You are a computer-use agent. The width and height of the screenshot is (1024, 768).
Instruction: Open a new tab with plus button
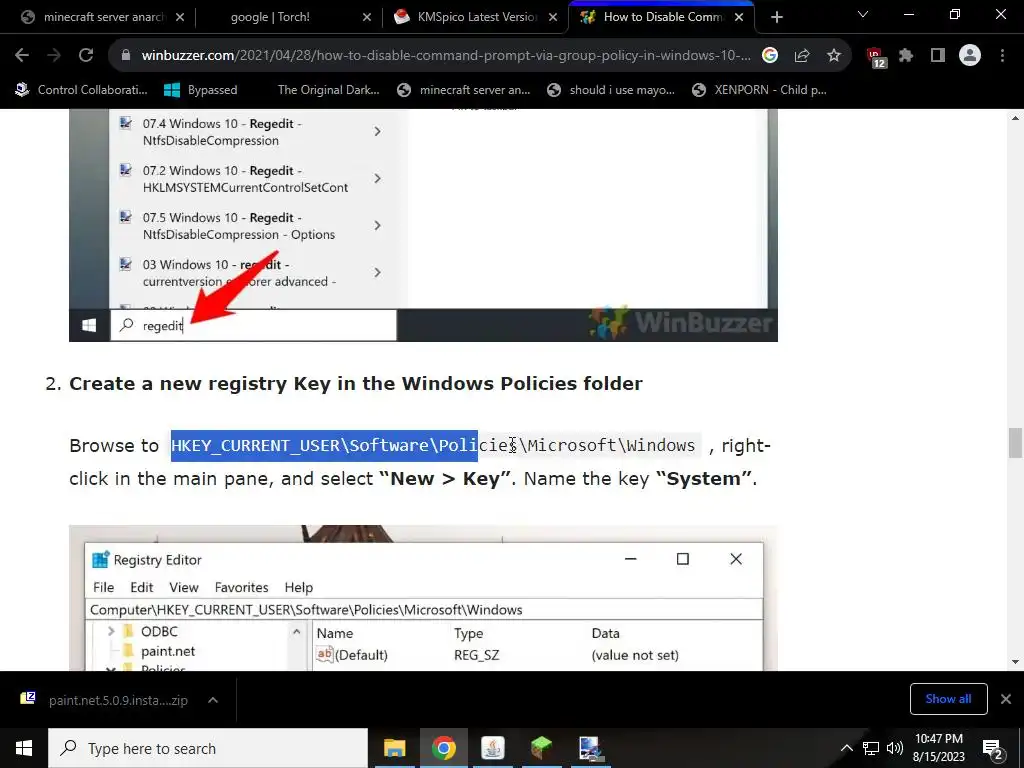pyautogui.click(x=776, y=18)
